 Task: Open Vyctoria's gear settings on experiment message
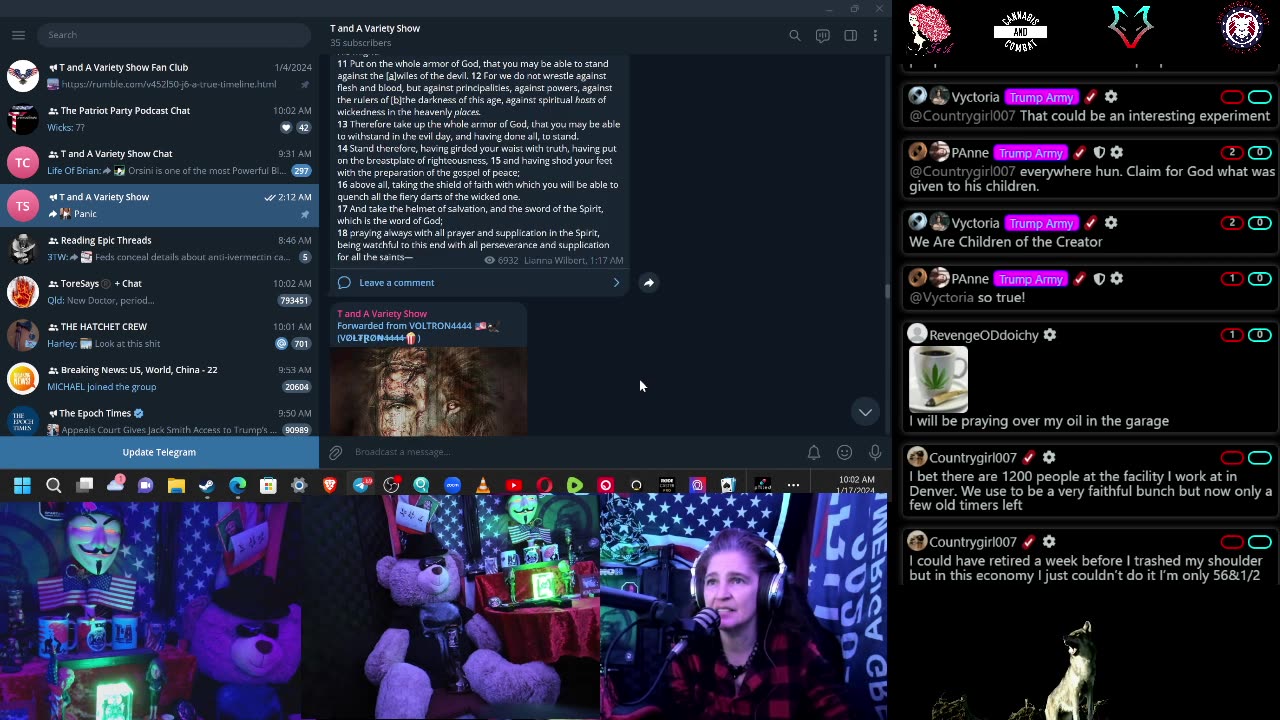pos(1111,97)
